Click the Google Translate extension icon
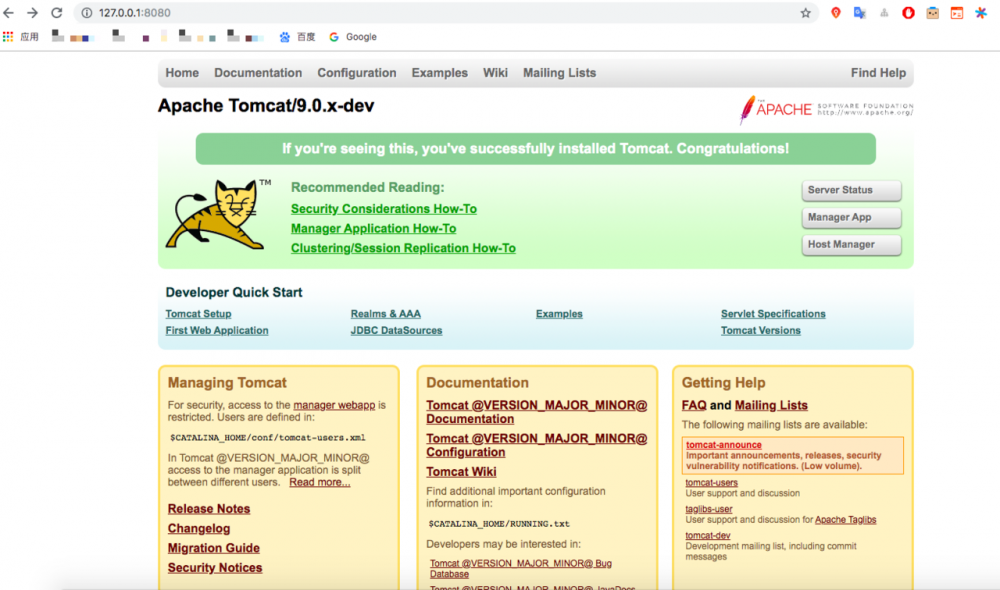Screen dimensions: 1000x590 pos(862,13)
